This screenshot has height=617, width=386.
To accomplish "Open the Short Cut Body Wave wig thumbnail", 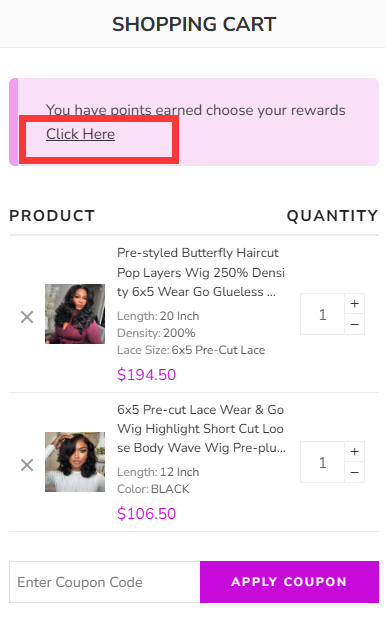I will [x=75, y=462].
